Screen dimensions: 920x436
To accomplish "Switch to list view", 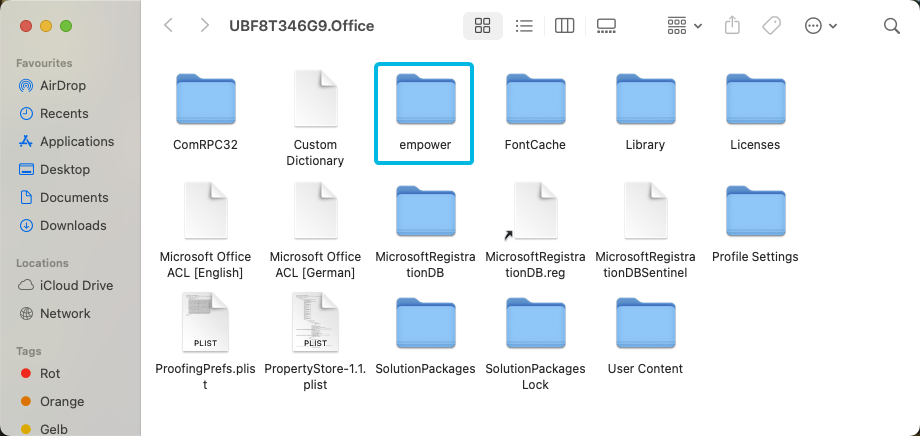I will point(523,26).
